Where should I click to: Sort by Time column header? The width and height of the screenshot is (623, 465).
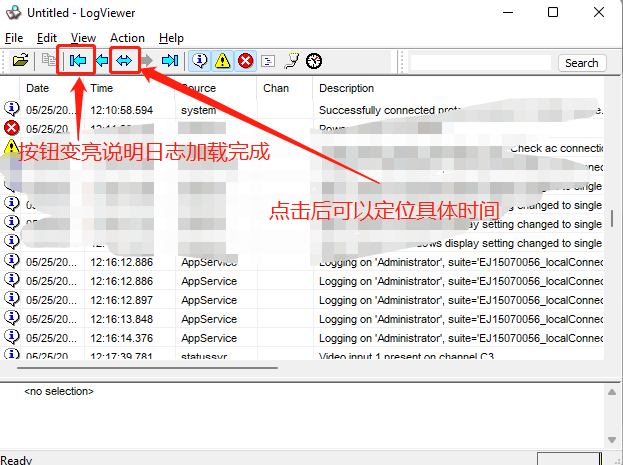point(102,88)
